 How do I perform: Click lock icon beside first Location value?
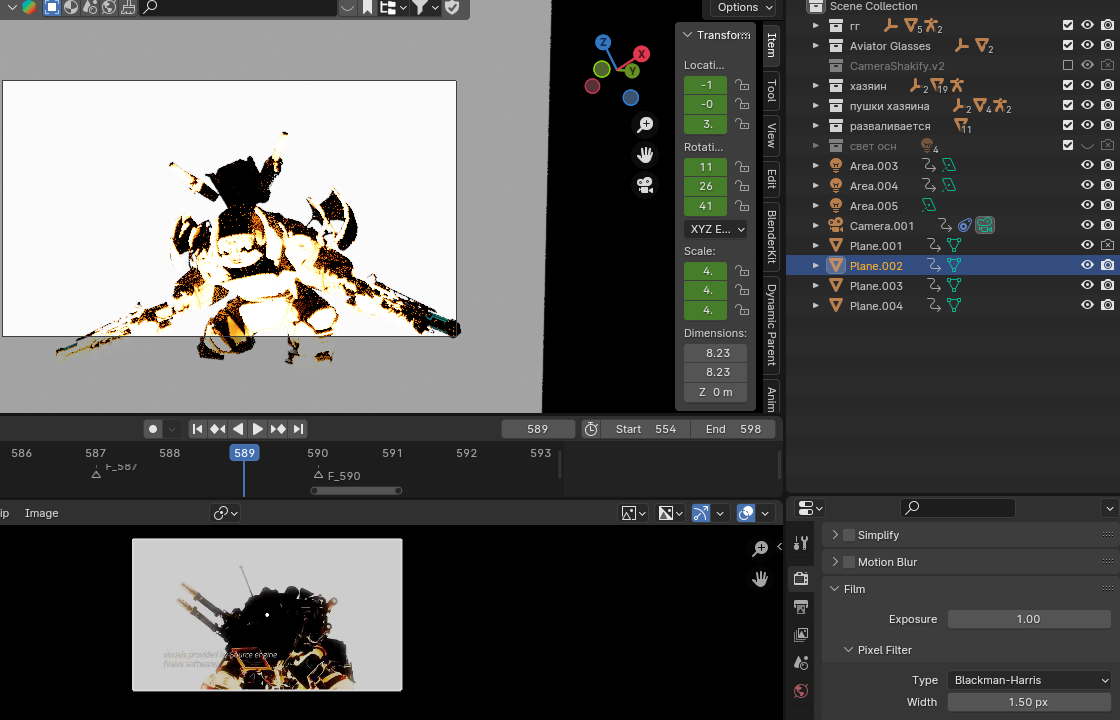coord(742,85)
